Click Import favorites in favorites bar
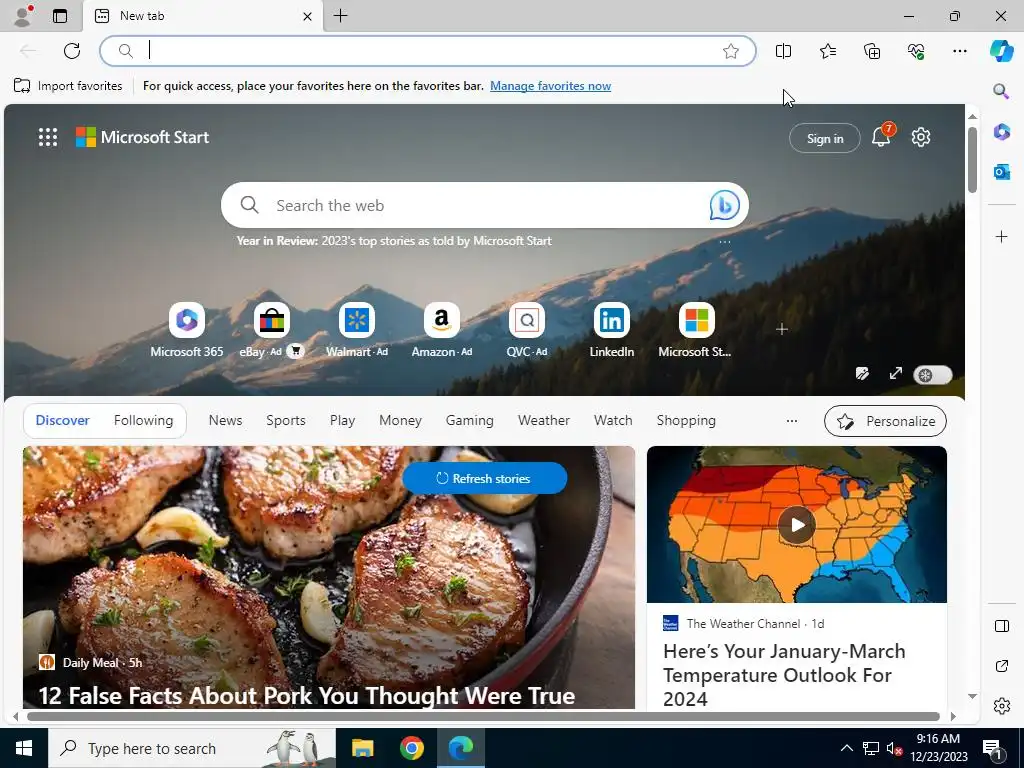 (x=68, y=86)
